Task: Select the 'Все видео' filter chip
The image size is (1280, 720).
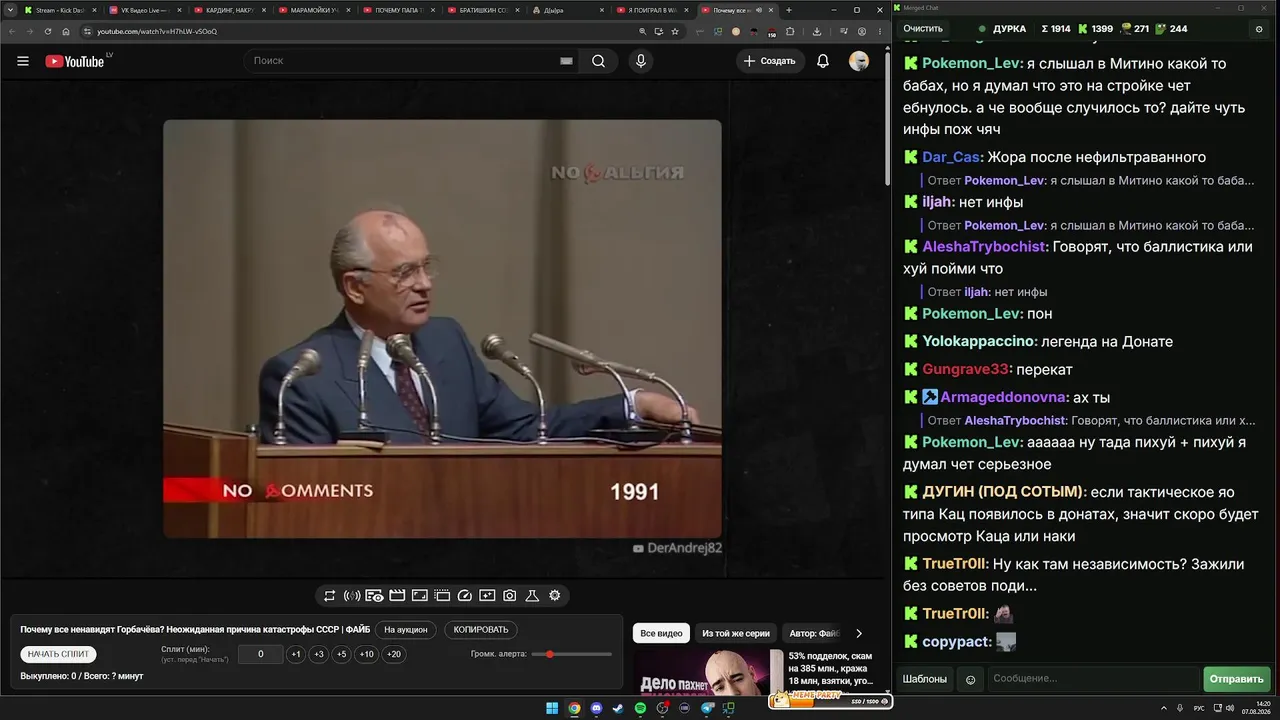Action: point(661,633)
